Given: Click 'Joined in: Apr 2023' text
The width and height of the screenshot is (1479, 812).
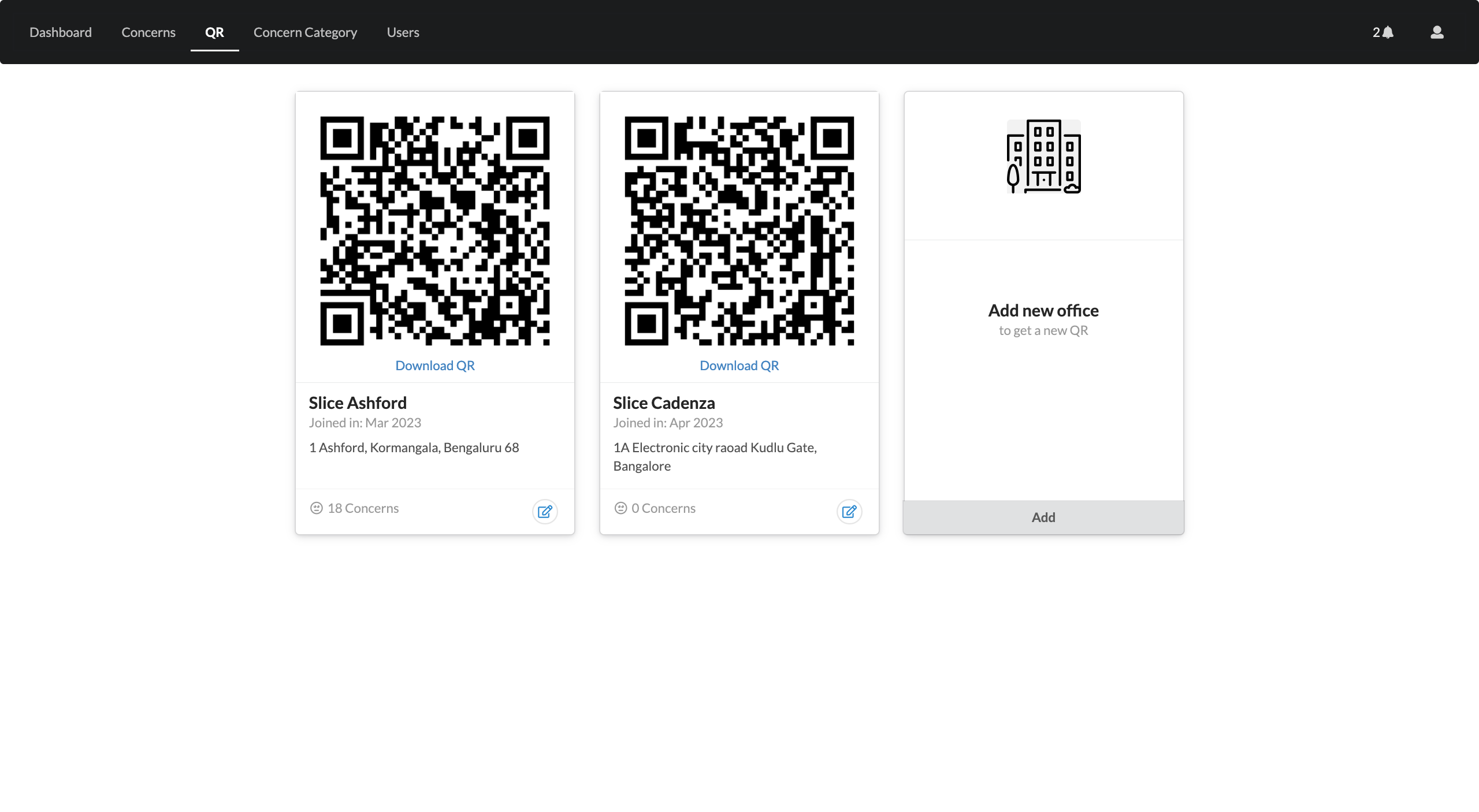Looking at the screenshot, I should [668, 423].
